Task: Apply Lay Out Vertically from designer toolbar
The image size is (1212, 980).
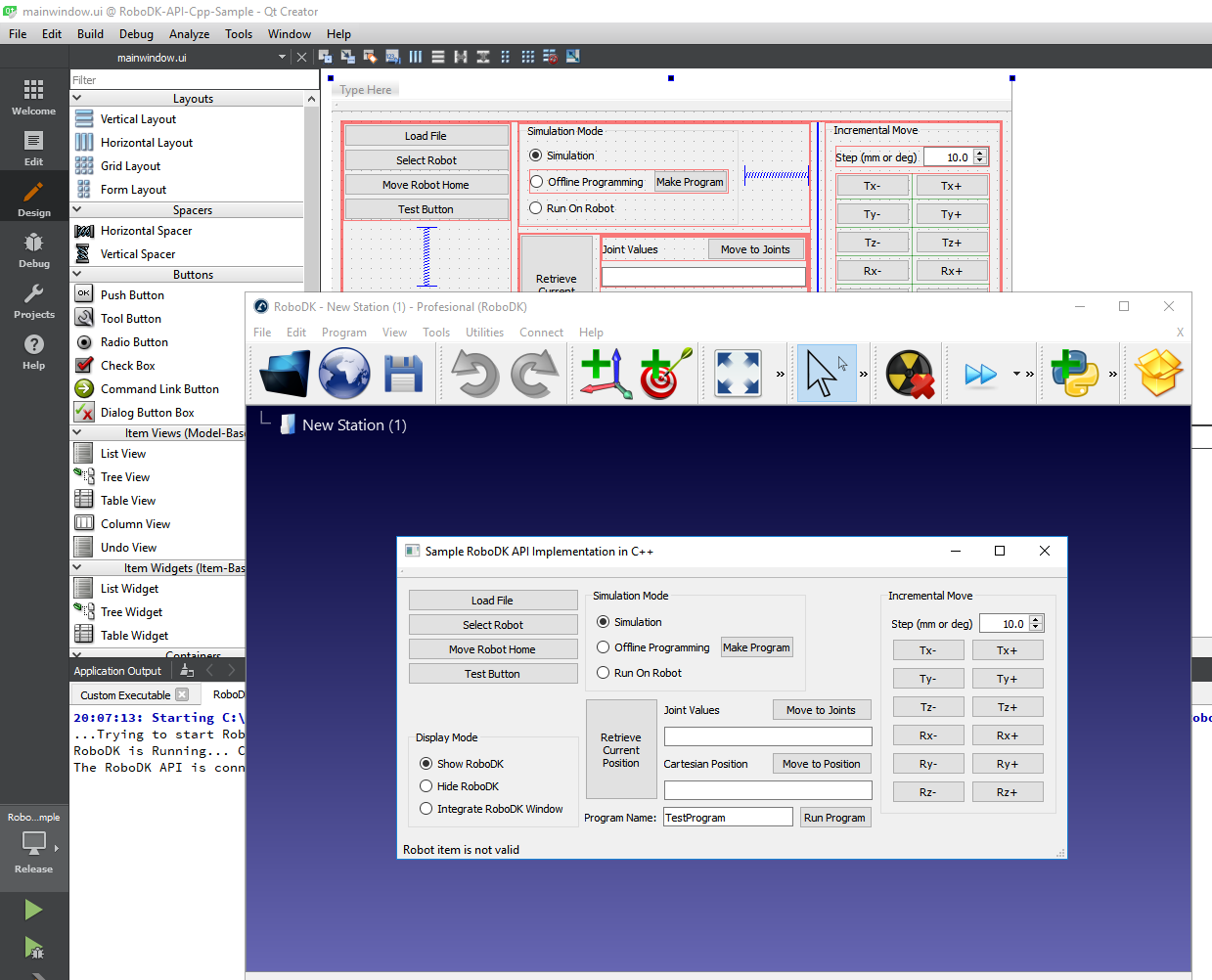Action: point(438,57)
